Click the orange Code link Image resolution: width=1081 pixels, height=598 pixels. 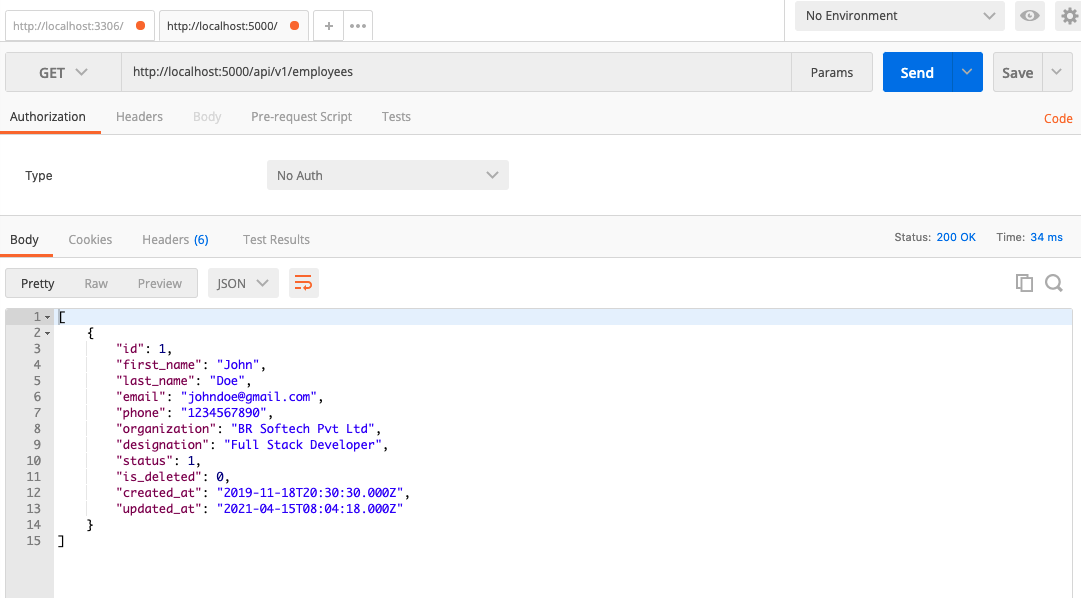(x=1058, y=118)
